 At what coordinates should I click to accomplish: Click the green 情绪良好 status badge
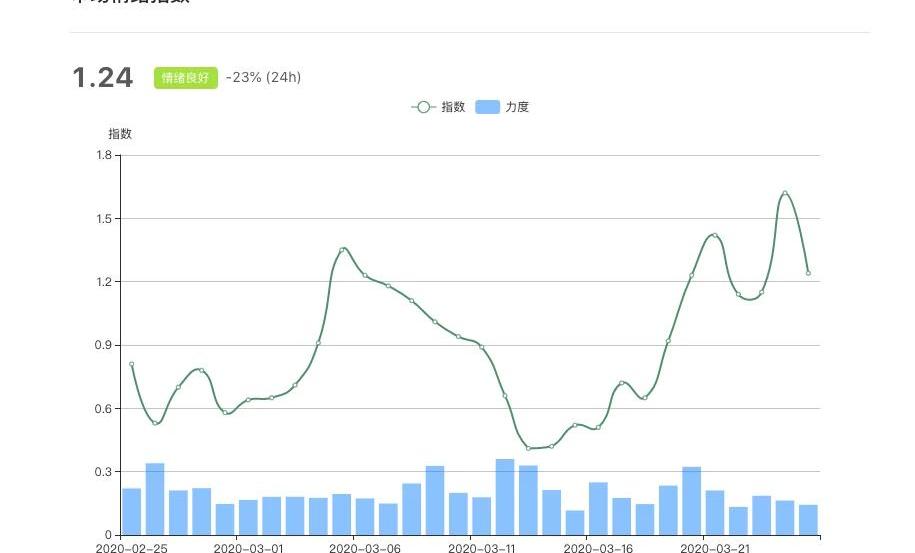point(185,78)
